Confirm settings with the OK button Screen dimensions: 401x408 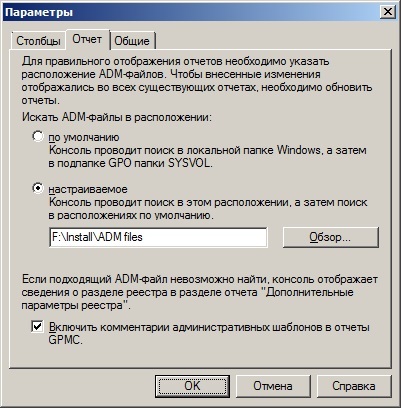pos(192,386)
